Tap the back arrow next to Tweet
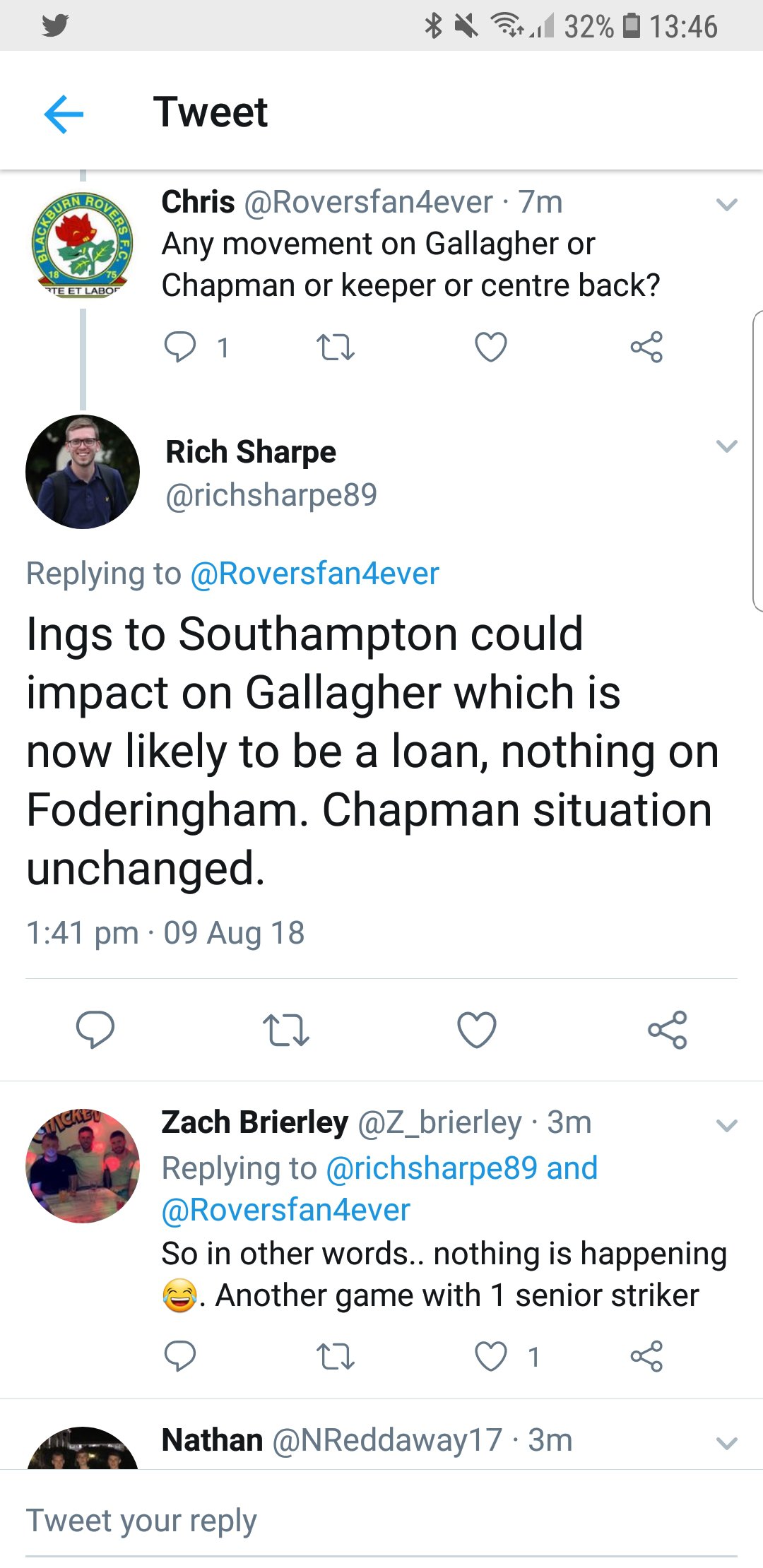This screenshot has width=763, height=1568. point(64,113)
